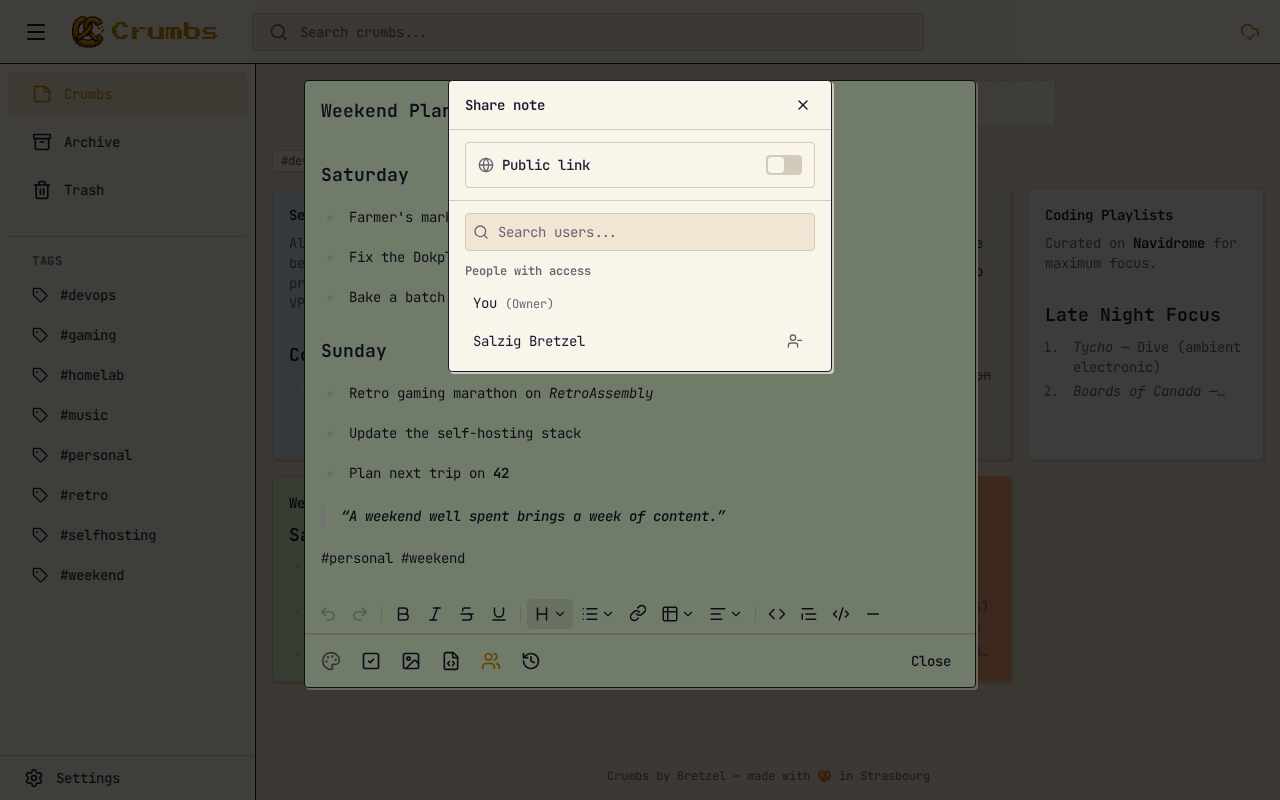The image size is (1280, 800).
Task: Click the checklist icon in note footer
Action: [x=371, y=661]
